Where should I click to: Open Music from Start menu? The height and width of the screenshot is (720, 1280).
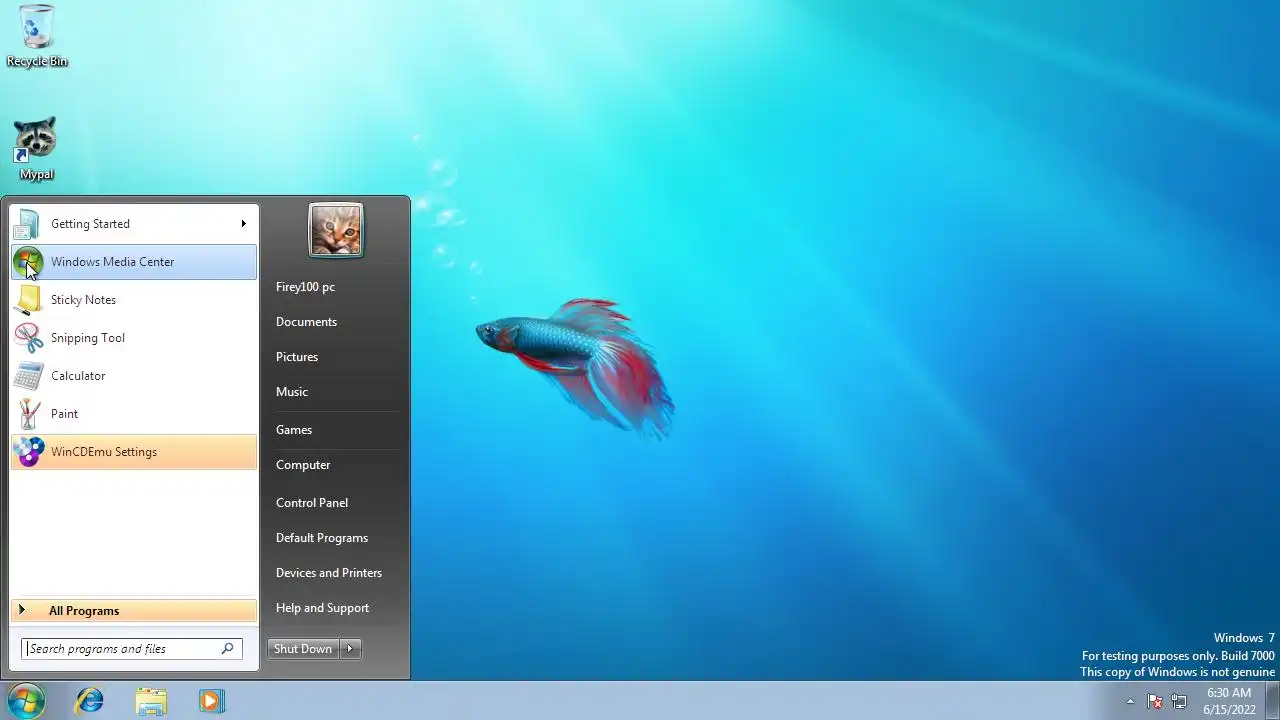pos(292,392)
